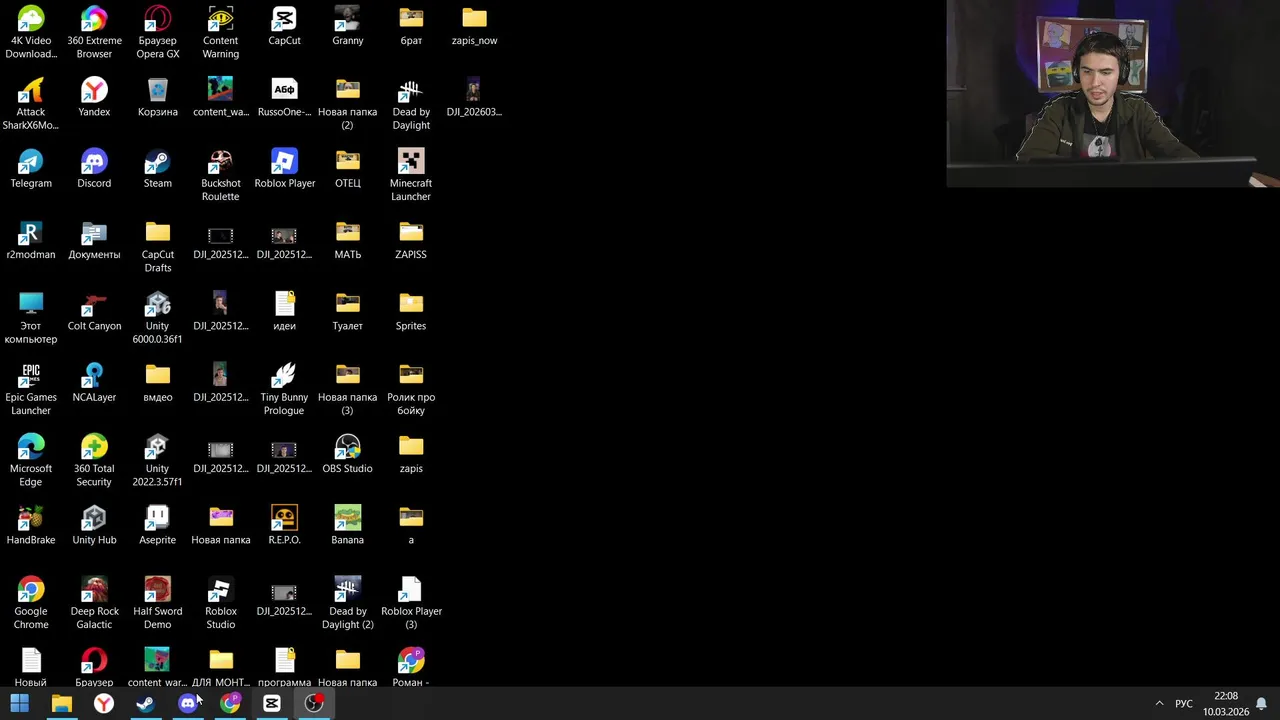Show hidden system tray icons

point(1159,703)
